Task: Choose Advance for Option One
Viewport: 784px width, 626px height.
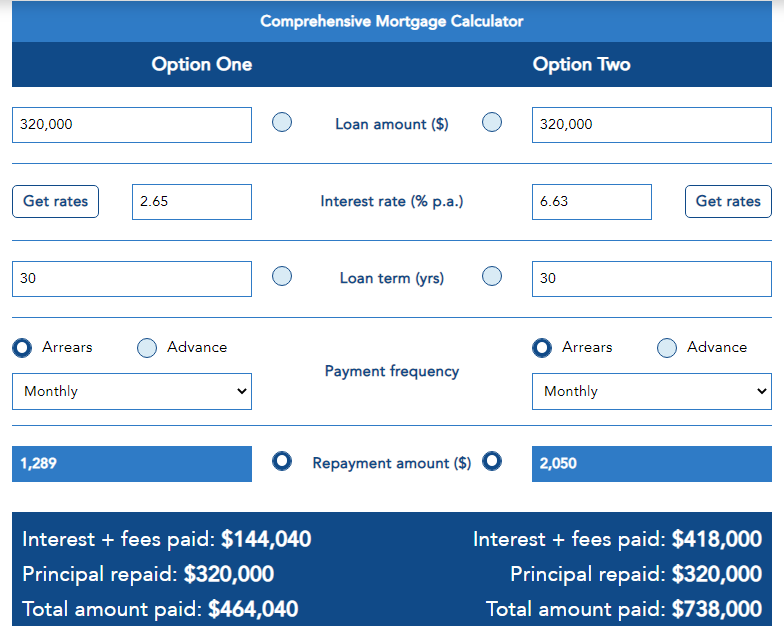Action: 147,348
